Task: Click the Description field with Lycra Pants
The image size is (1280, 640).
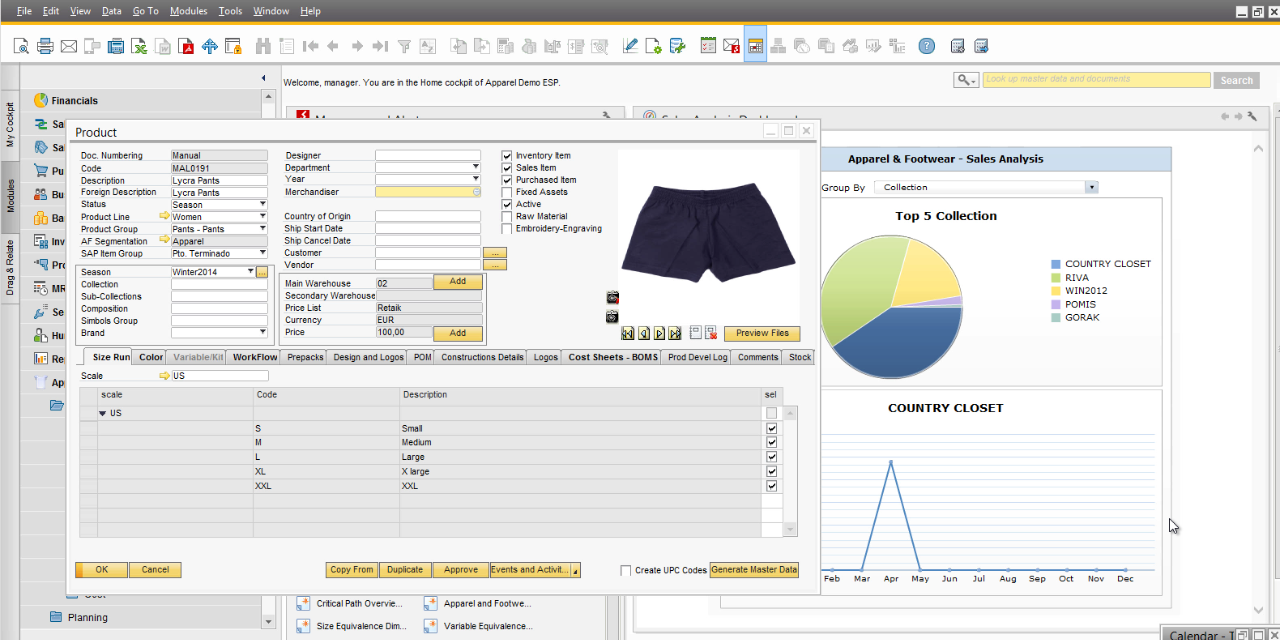Action: [x=218, y=180]
